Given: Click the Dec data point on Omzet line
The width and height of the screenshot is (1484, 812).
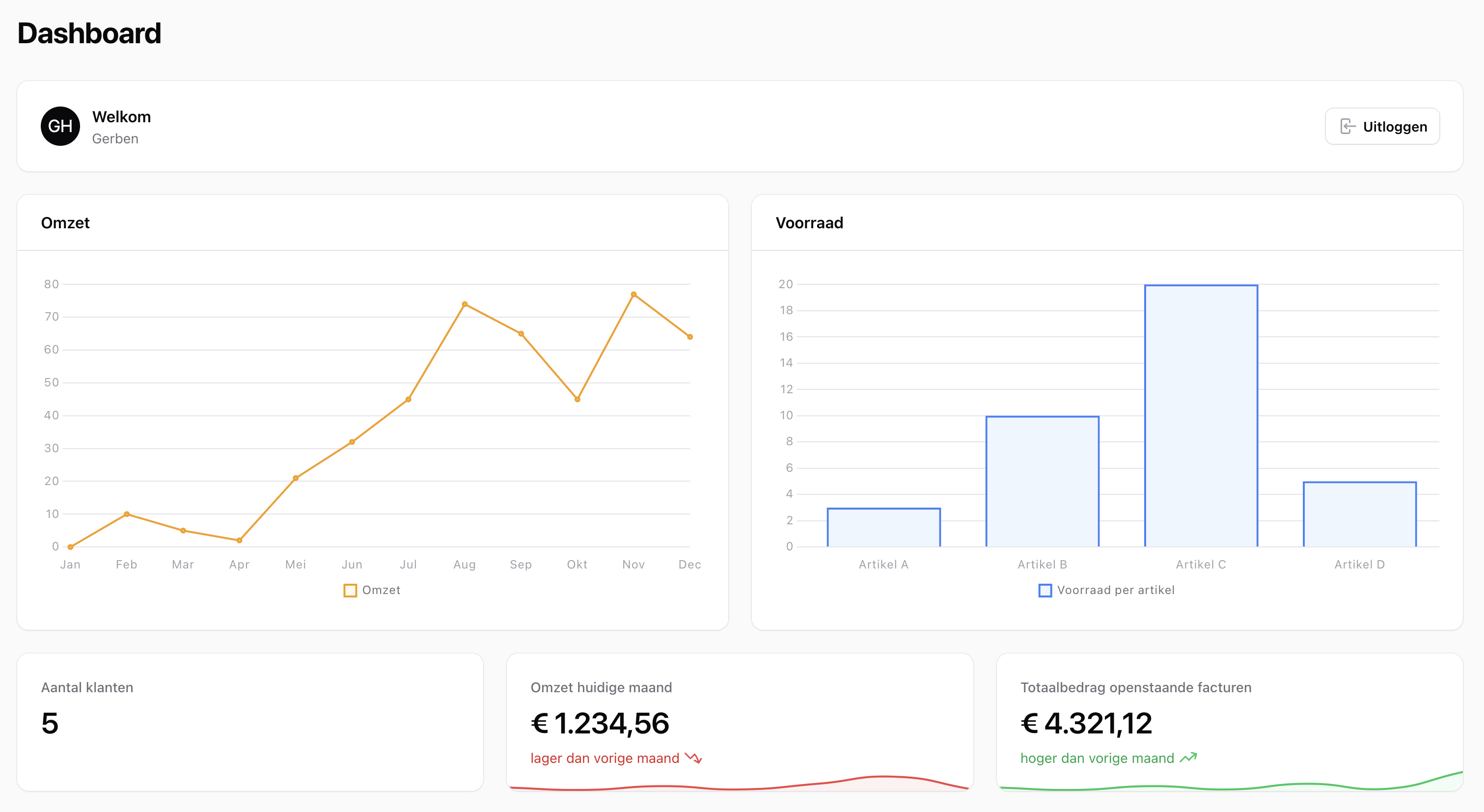Looking at the screenshot, I should click(x=689, y=337).
